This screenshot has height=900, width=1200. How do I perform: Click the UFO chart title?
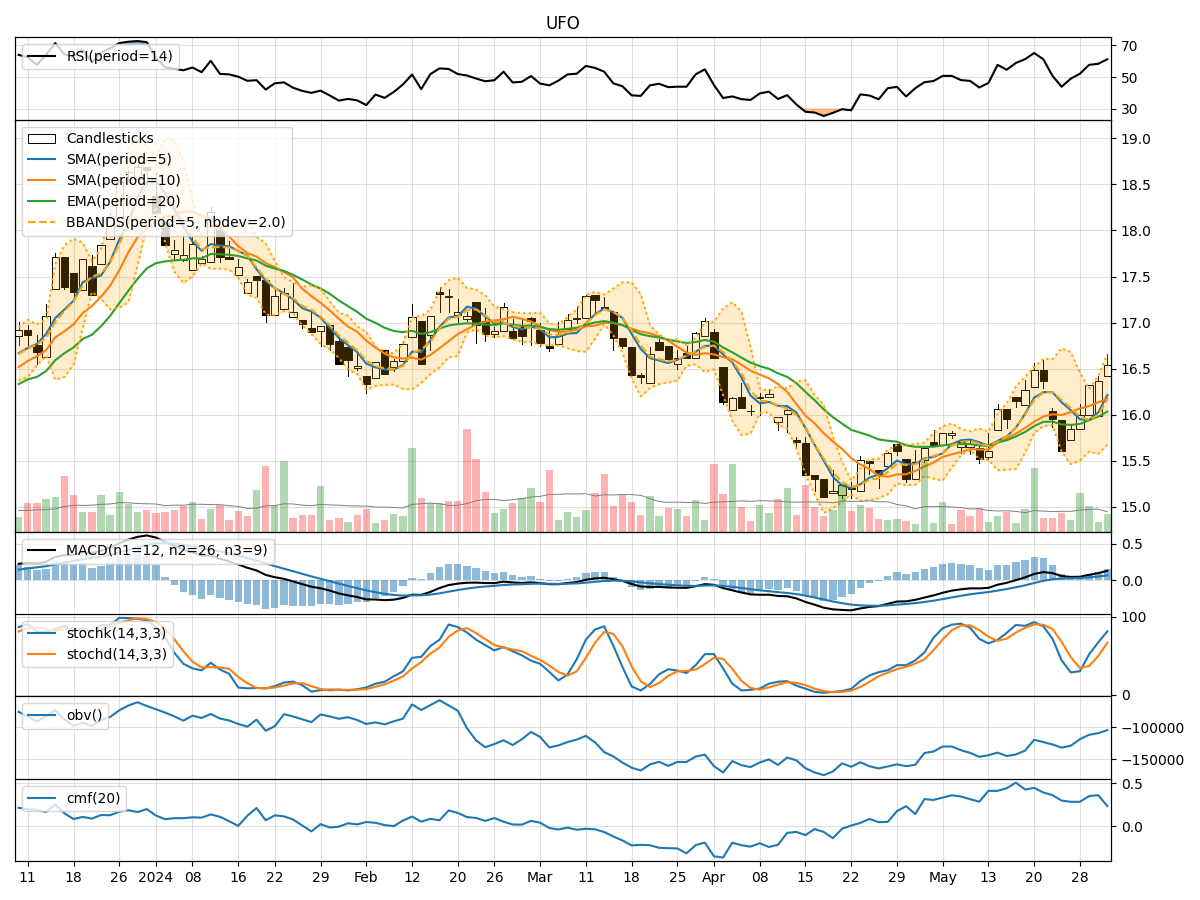[x=562, y=23]
